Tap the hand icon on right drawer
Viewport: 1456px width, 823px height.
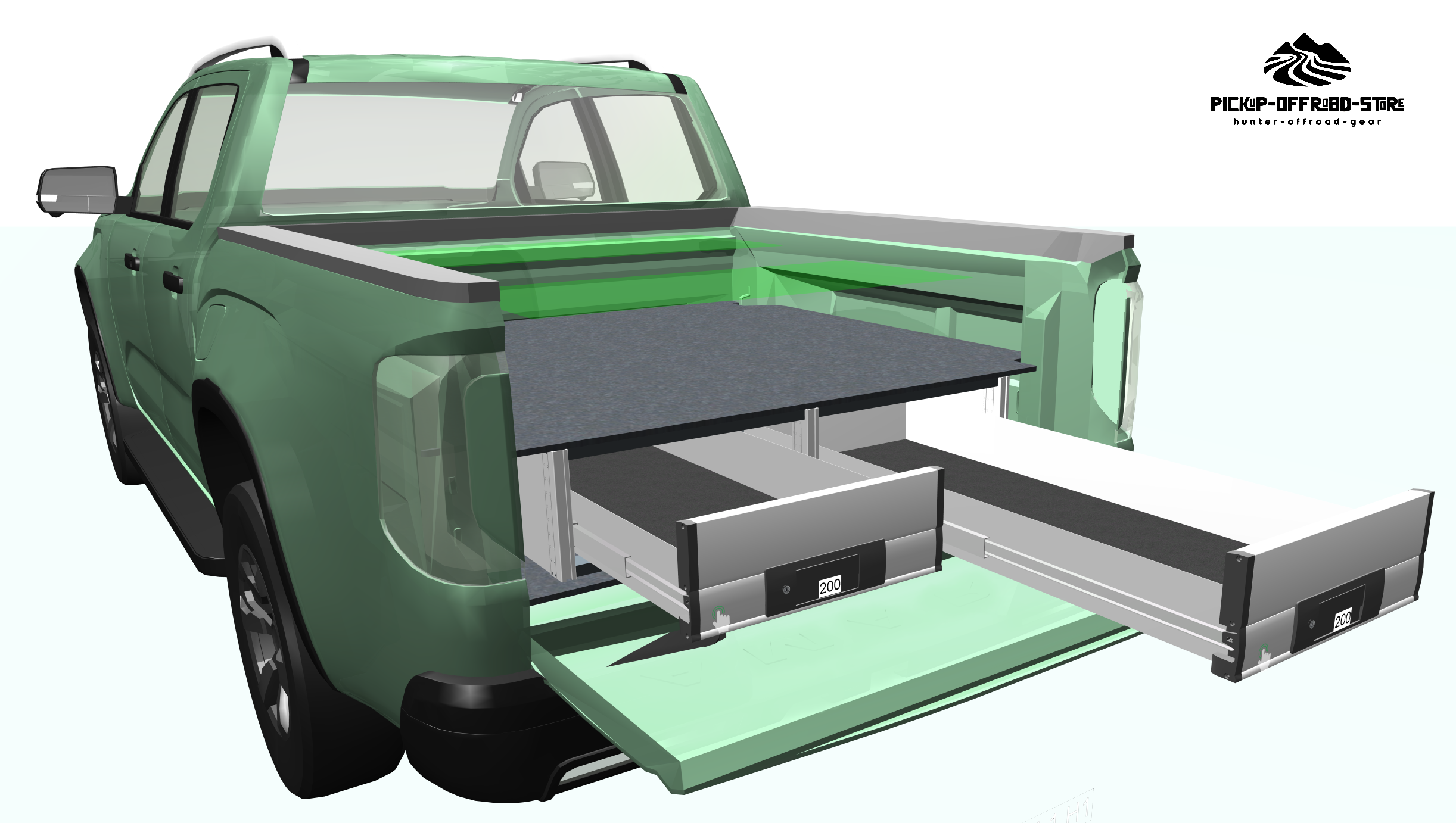point(1264,655)
